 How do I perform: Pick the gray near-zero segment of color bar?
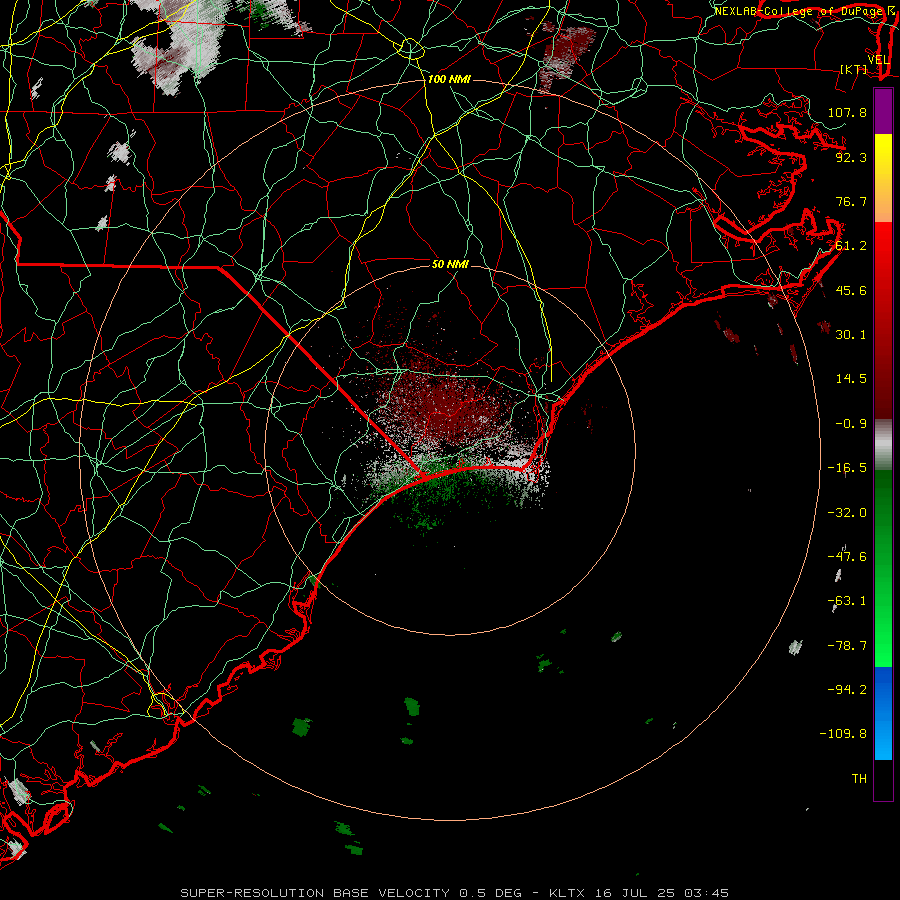click(883, 444)
